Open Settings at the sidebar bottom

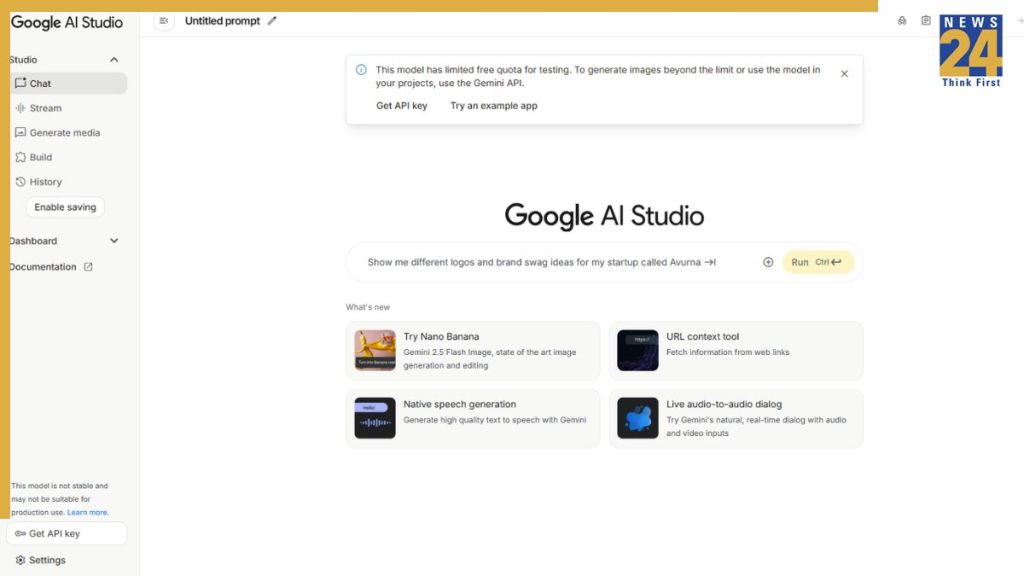tap(46, 560)
